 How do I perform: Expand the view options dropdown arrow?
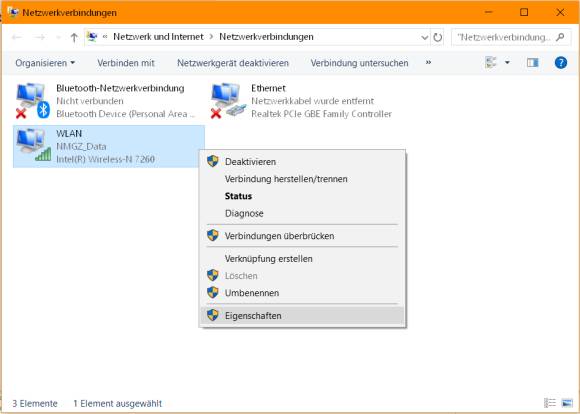pyautogui.click(x=507, y=63)
